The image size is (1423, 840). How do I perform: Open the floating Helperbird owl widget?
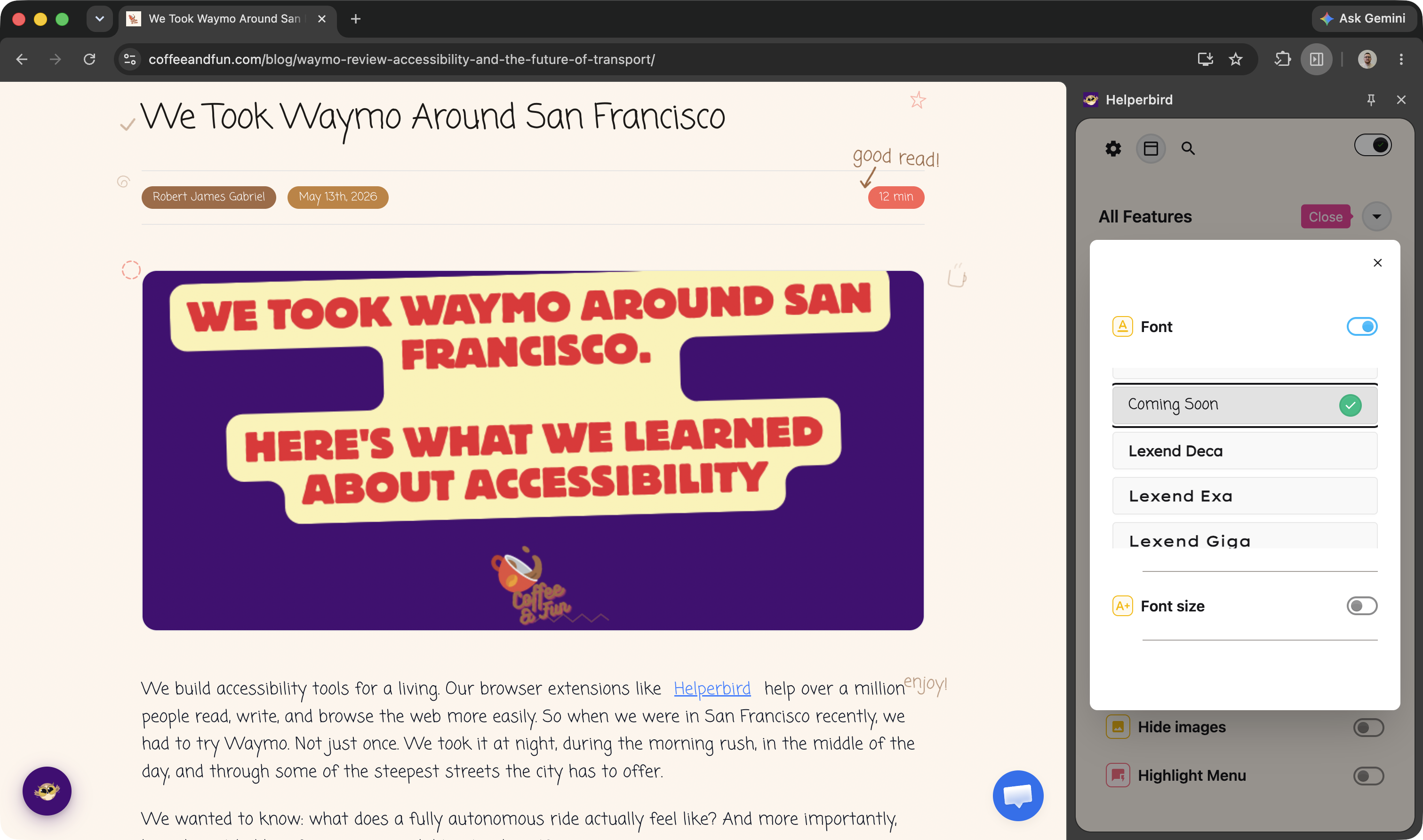click(47, 791)
